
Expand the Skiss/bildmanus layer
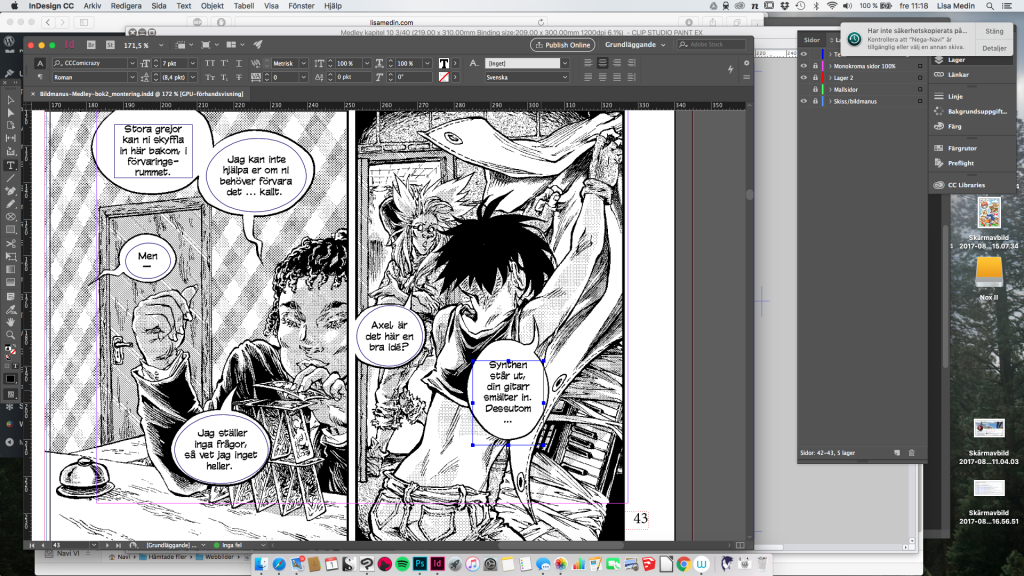point(830,101)
